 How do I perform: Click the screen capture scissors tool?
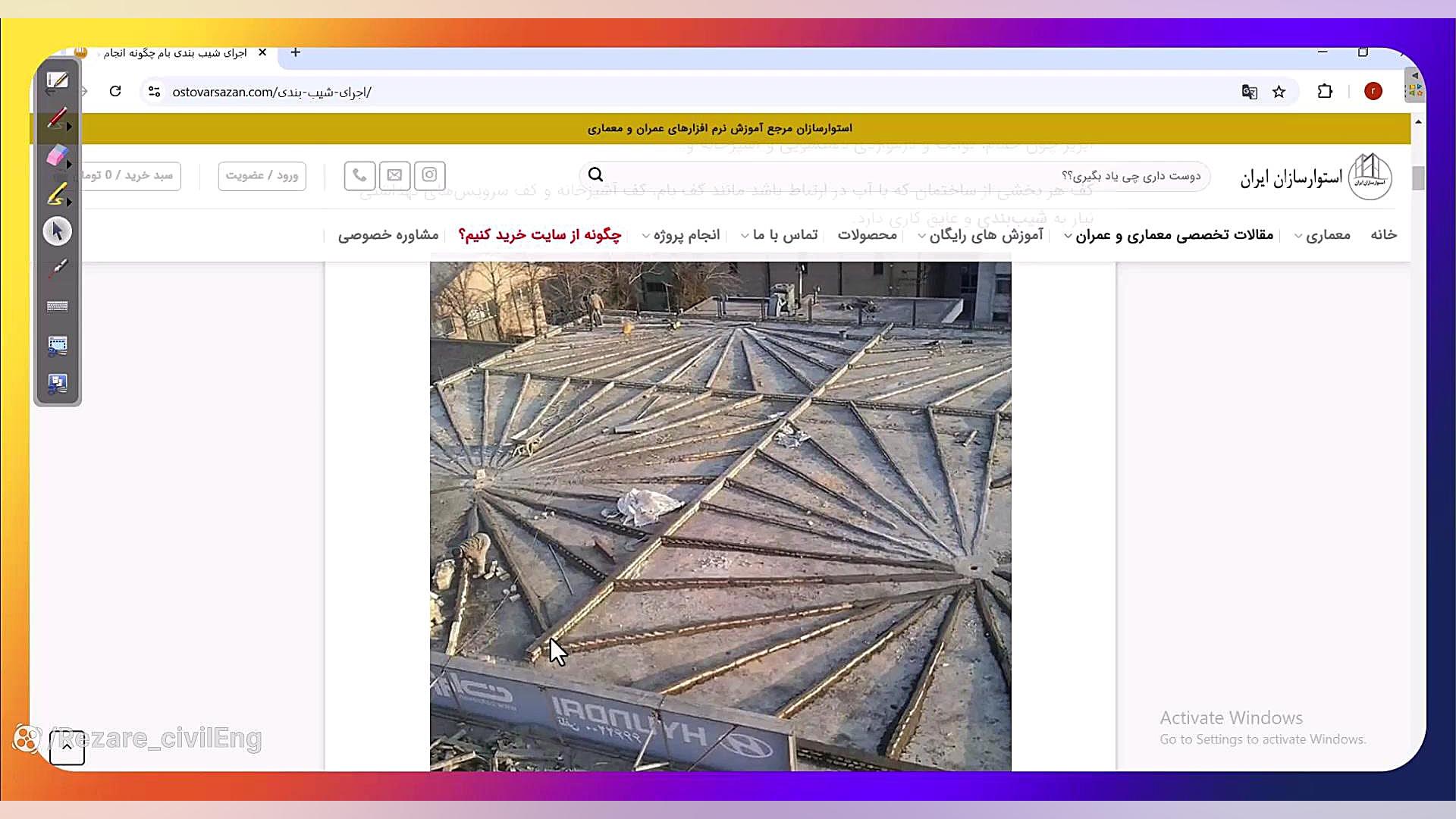click(x=57, y=345)
